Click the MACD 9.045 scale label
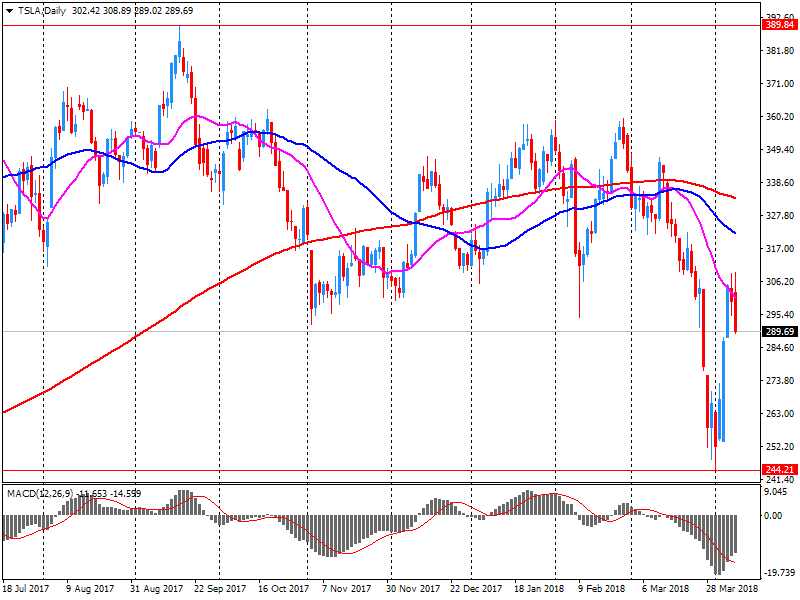This screenshot has width=800, height=600. click(x=776, y=492)
